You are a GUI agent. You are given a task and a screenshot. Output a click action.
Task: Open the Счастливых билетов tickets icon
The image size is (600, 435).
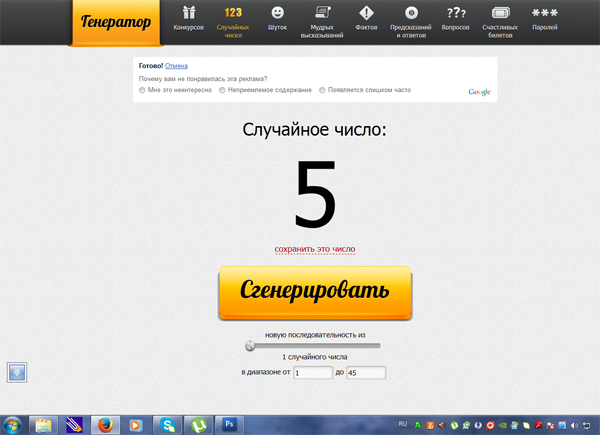(x=501, y=13)
